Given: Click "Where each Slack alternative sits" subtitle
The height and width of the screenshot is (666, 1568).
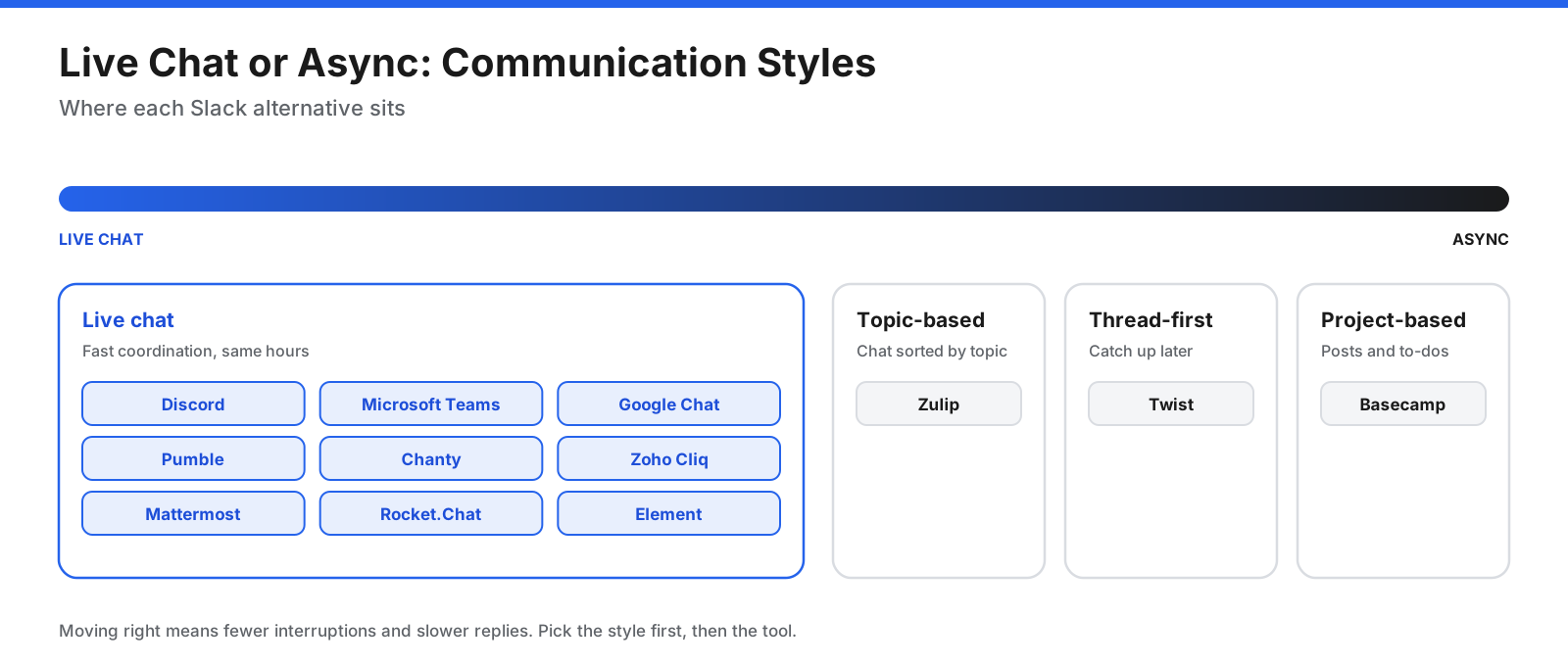Looking at the screenshot, I should (x=232, y=109).
